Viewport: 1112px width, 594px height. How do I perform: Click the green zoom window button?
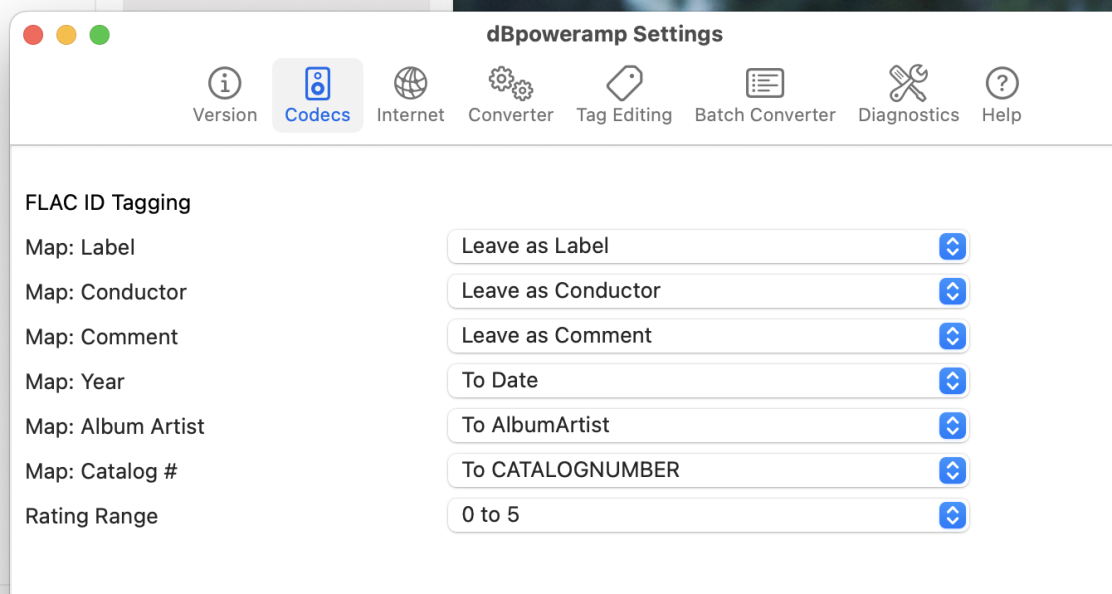(x=99, y=35)
